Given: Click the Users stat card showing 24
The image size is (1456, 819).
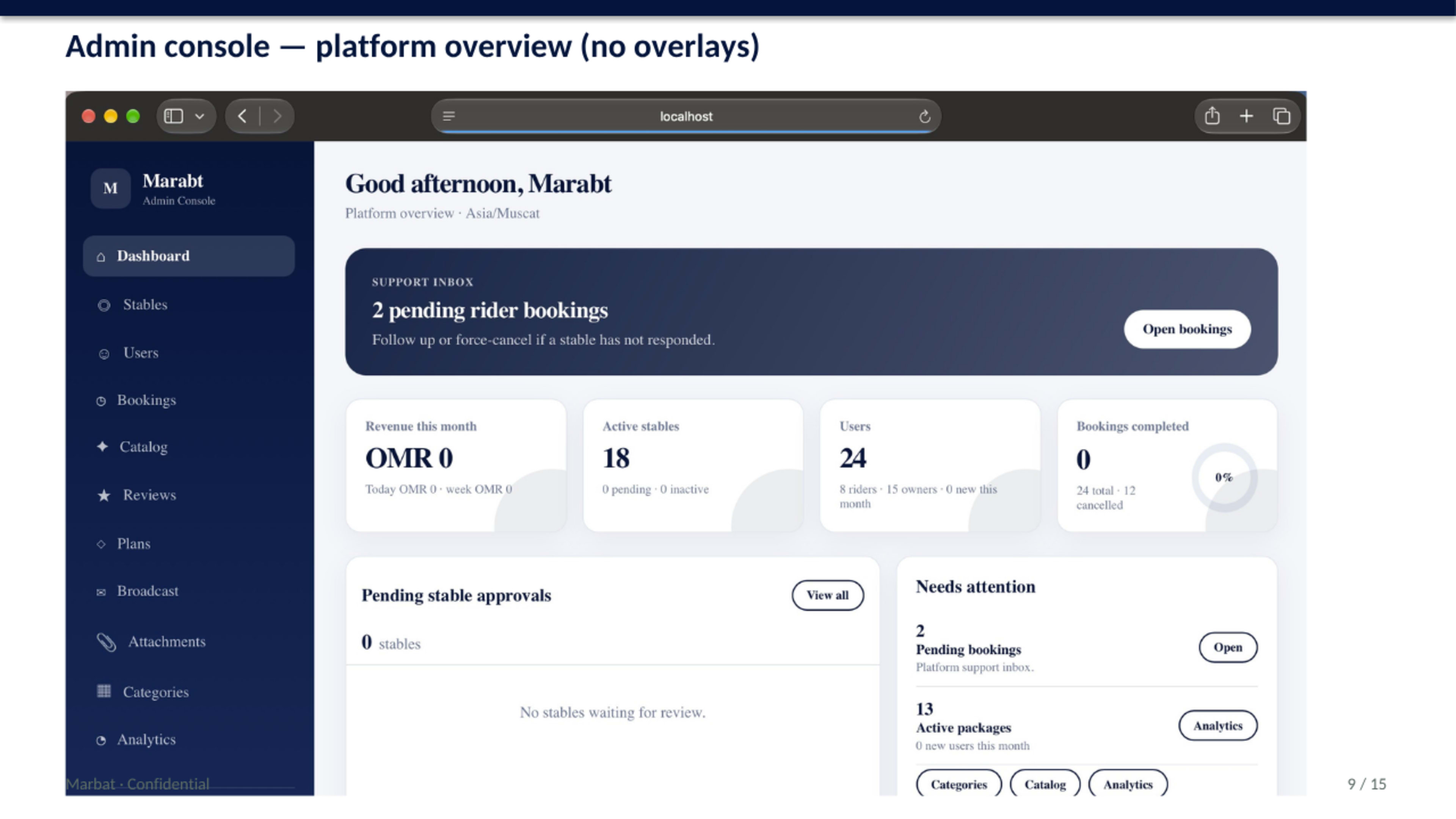Looking at the screenshot, I should (930, 466).
